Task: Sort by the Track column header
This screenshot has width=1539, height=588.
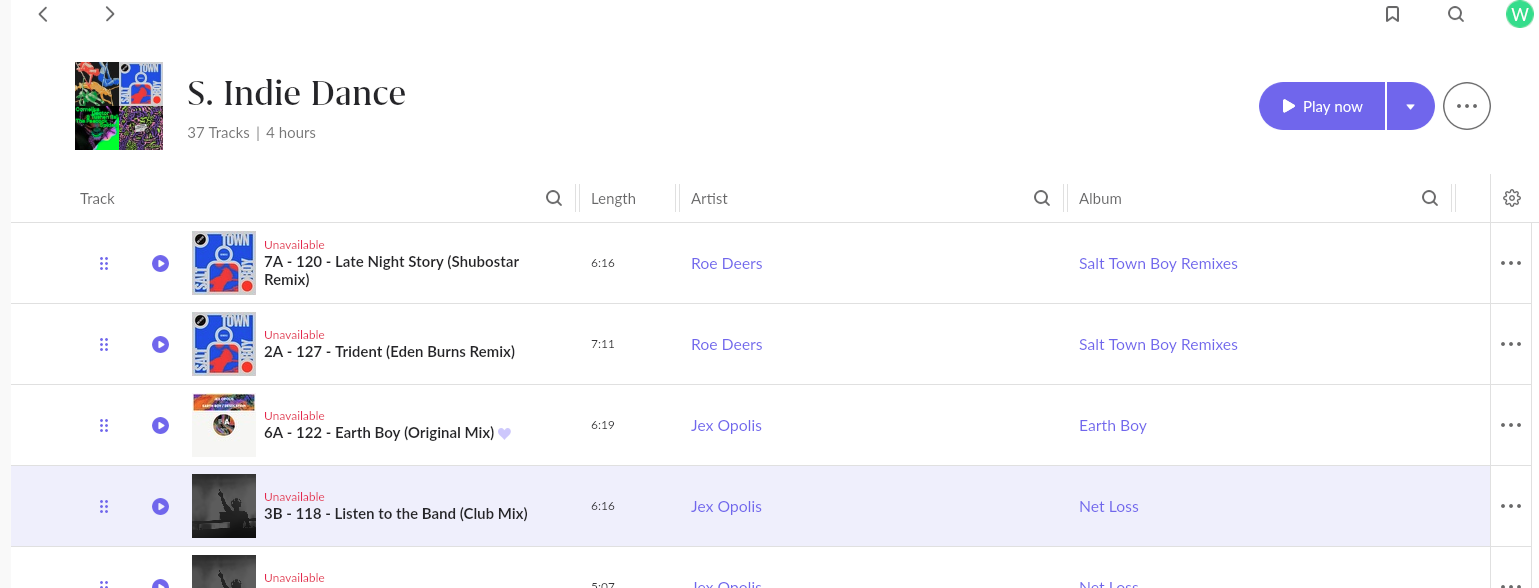Action: click(x=97, y=198)
